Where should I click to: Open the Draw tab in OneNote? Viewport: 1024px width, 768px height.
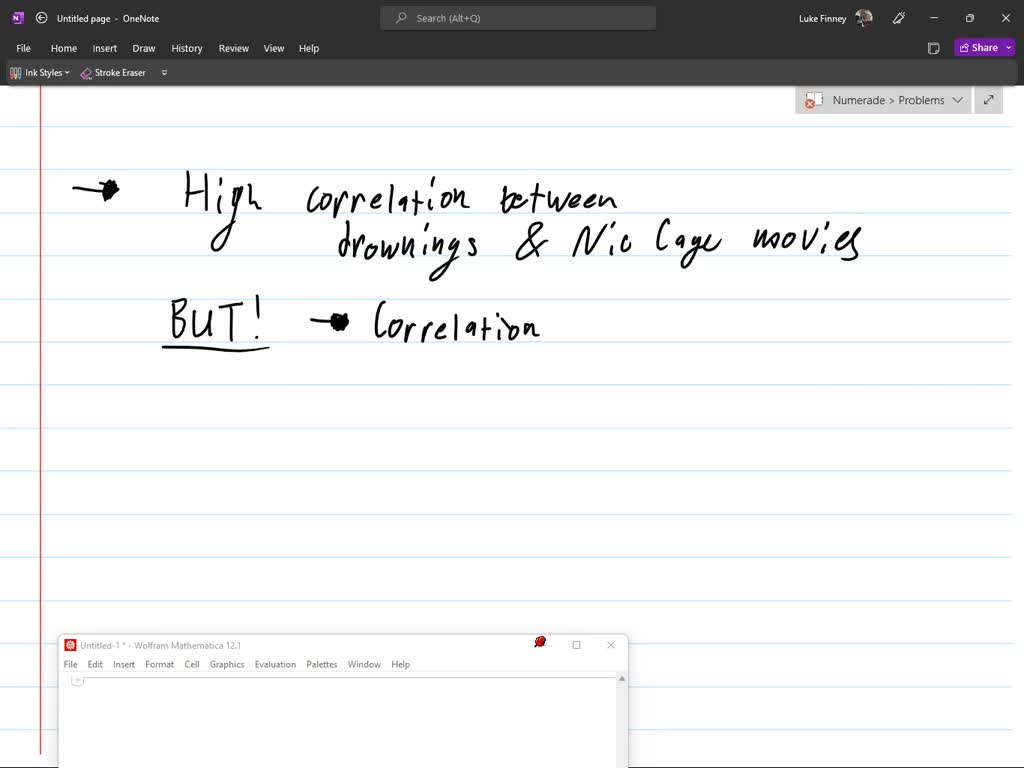click(x=144, y=48)
